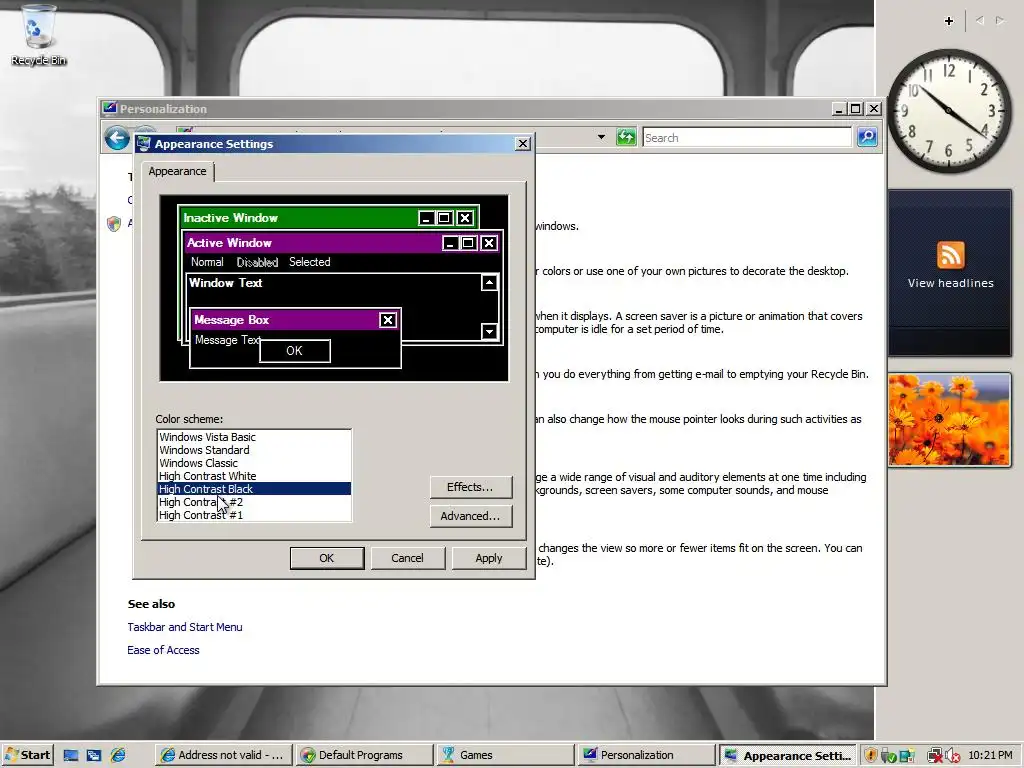Click preview OK button in Message Box
The height and width of the screenshot is (768, 1024).
coord(295,351)
